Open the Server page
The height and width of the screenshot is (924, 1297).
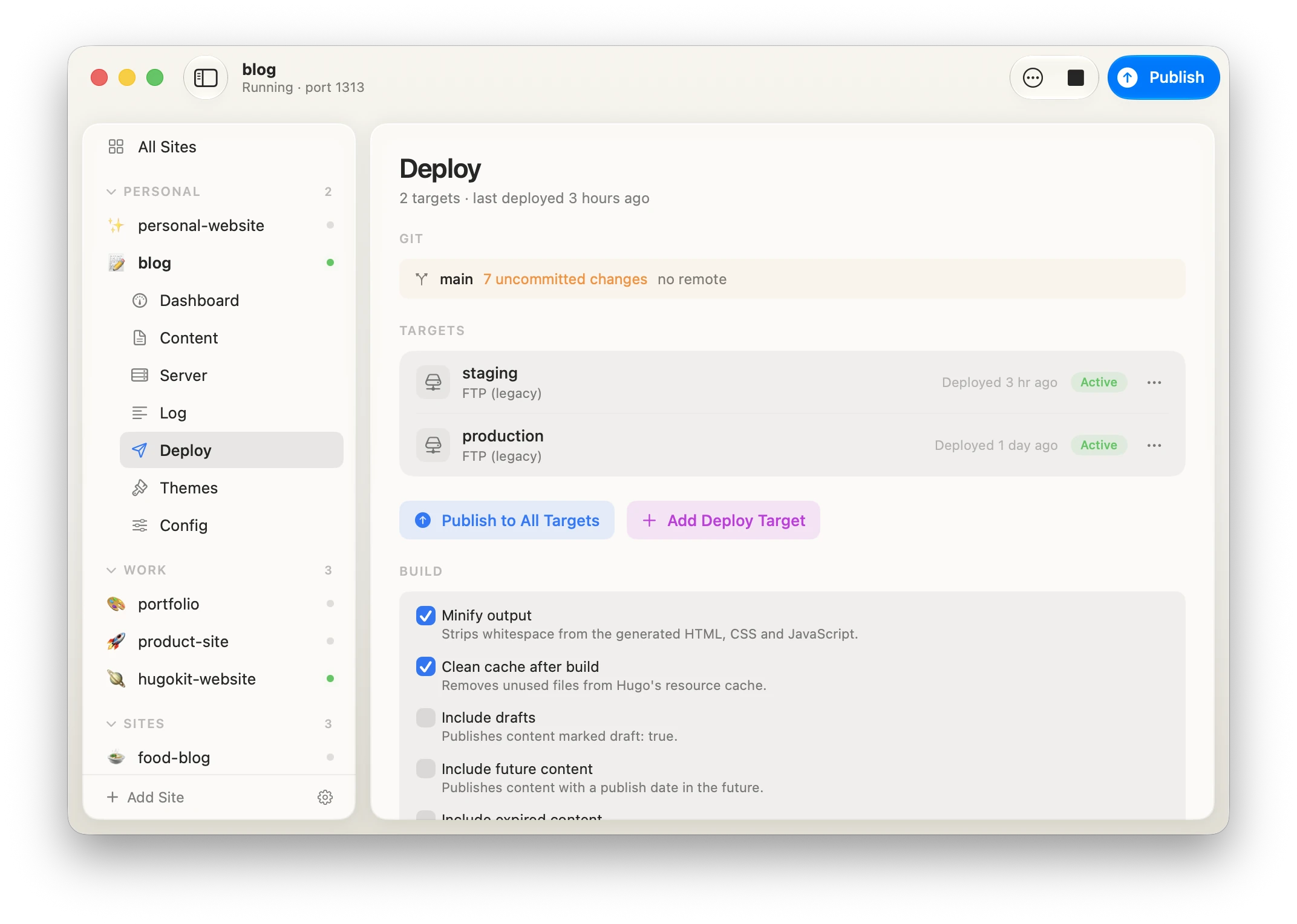231,376
